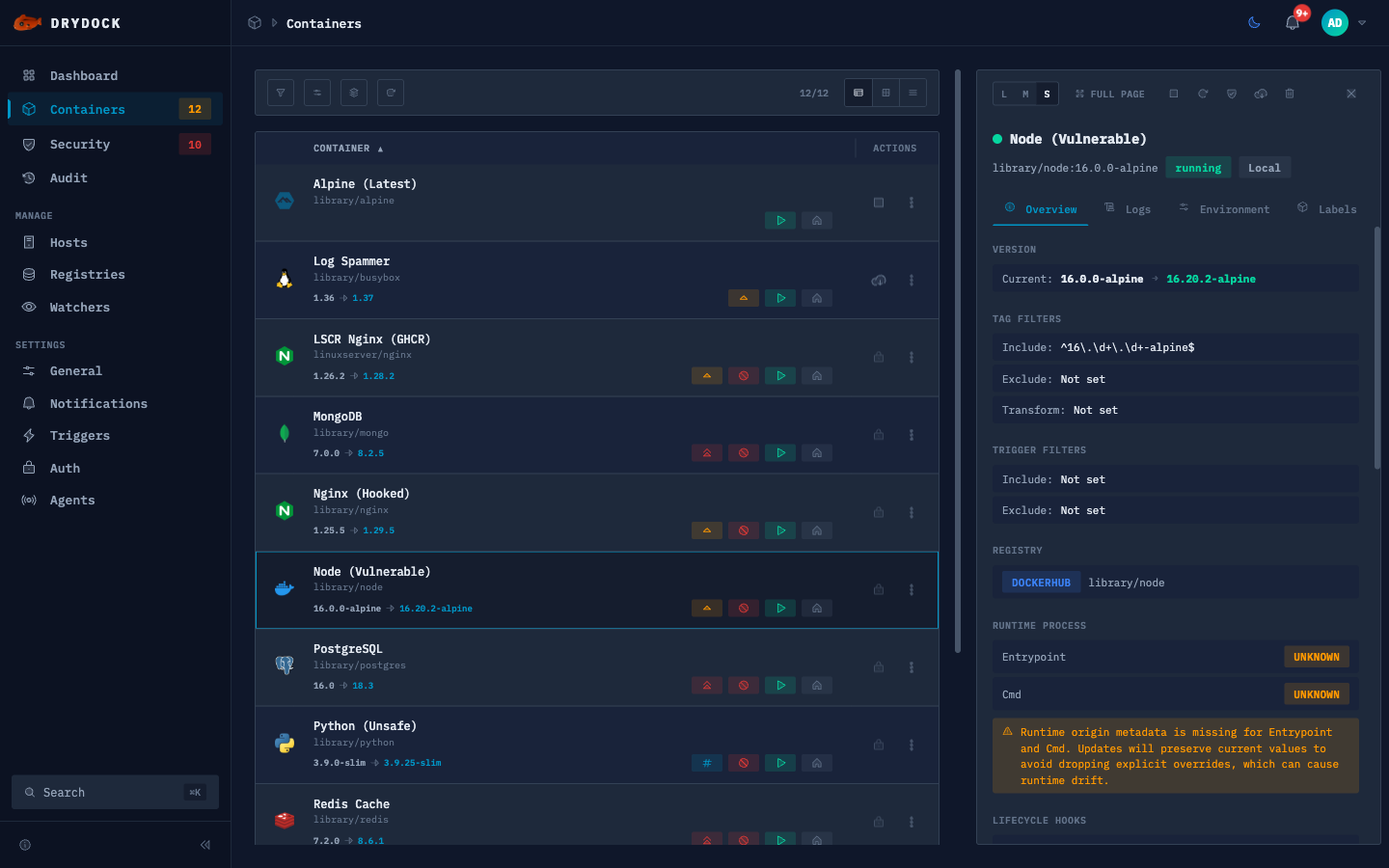Click the cloud update icon in the detail panel

coord(1261,94)
